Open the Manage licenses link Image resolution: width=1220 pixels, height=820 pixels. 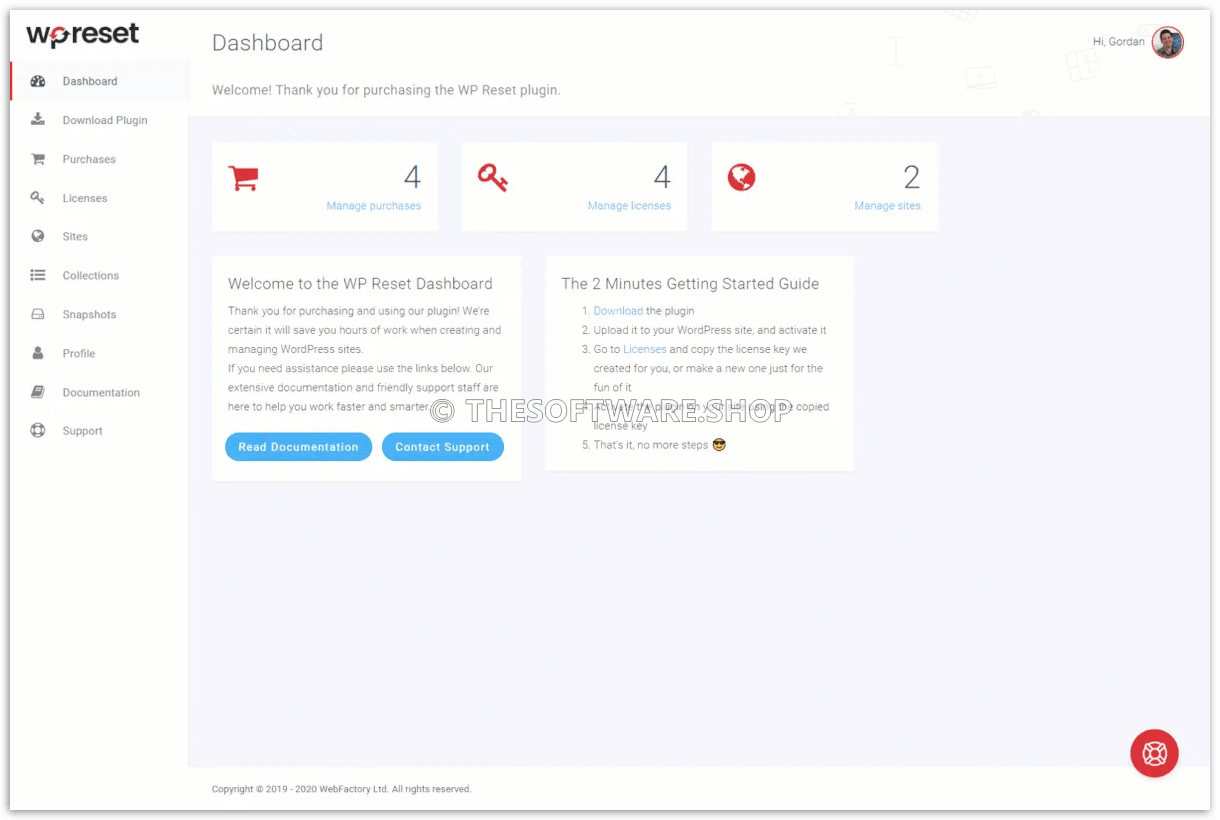pyautogui.click(x=629, y=205)
